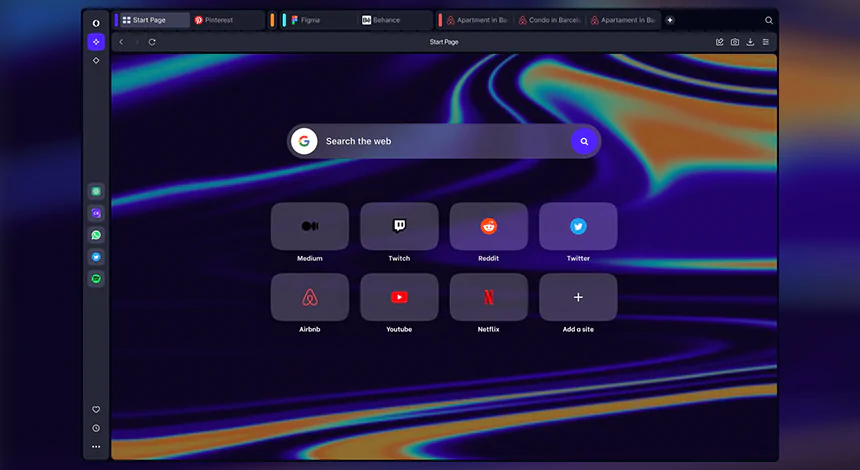This screenshot has width=860, height=470.
Task: Click the diamond icon in sidebar
Action: (96, 60)
